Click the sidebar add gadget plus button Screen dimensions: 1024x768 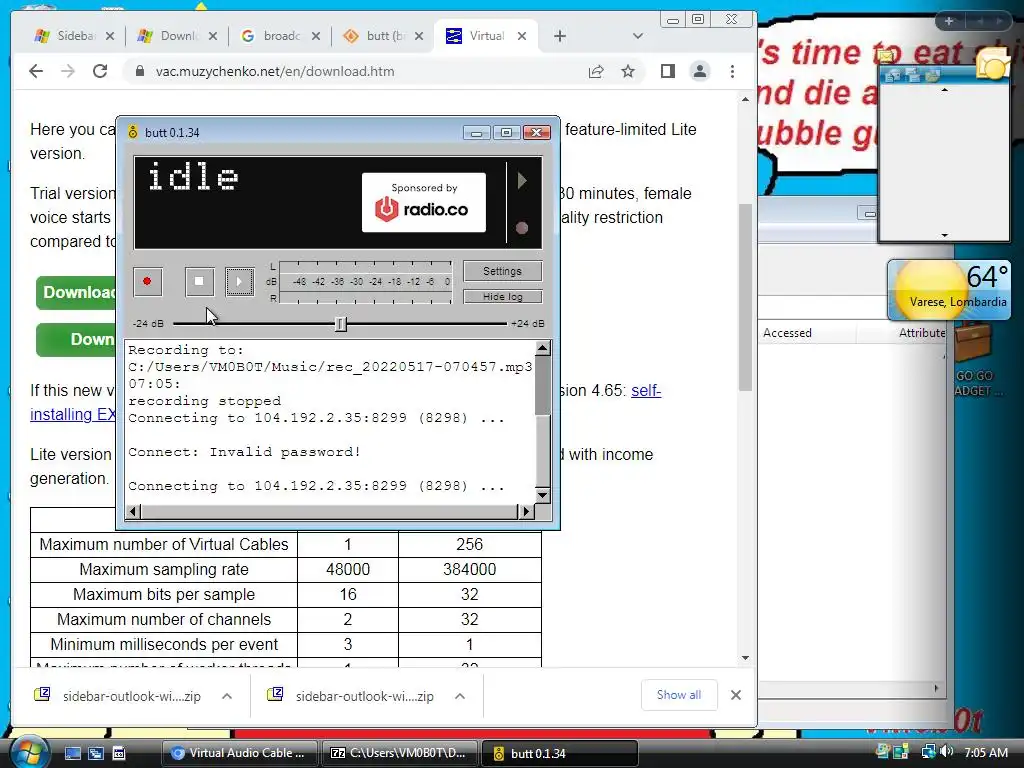[949, 21]
